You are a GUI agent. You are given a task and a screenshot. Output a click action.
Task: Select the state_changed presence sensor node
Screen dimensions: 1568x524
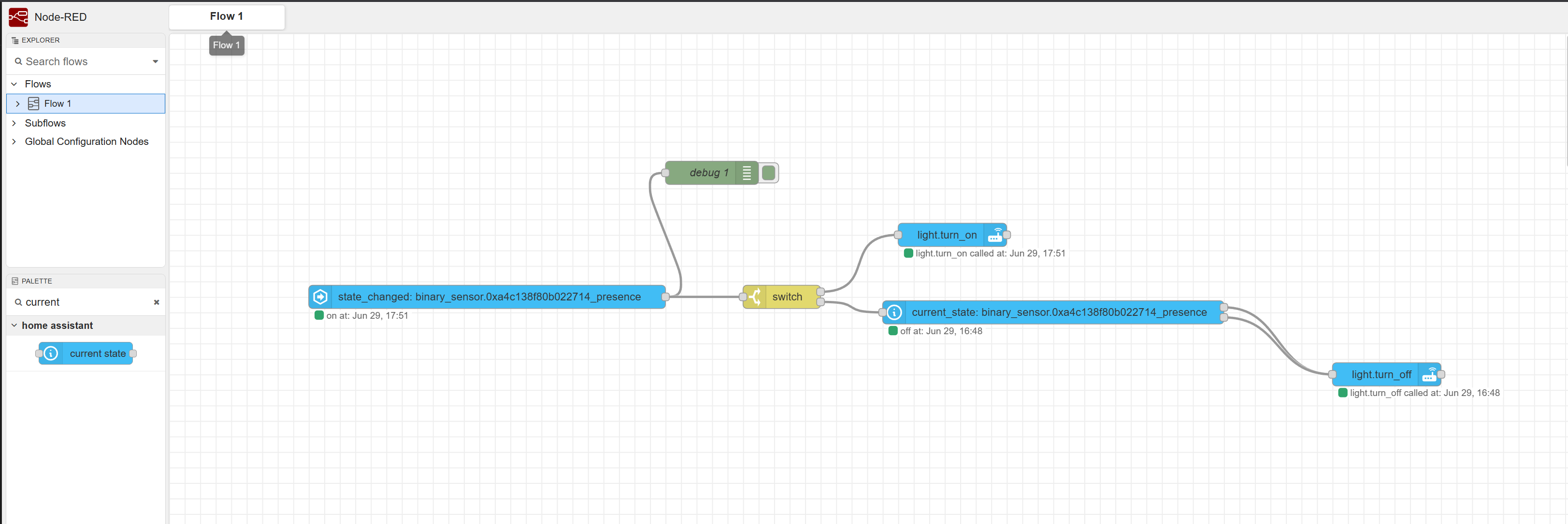coord(487,297)
